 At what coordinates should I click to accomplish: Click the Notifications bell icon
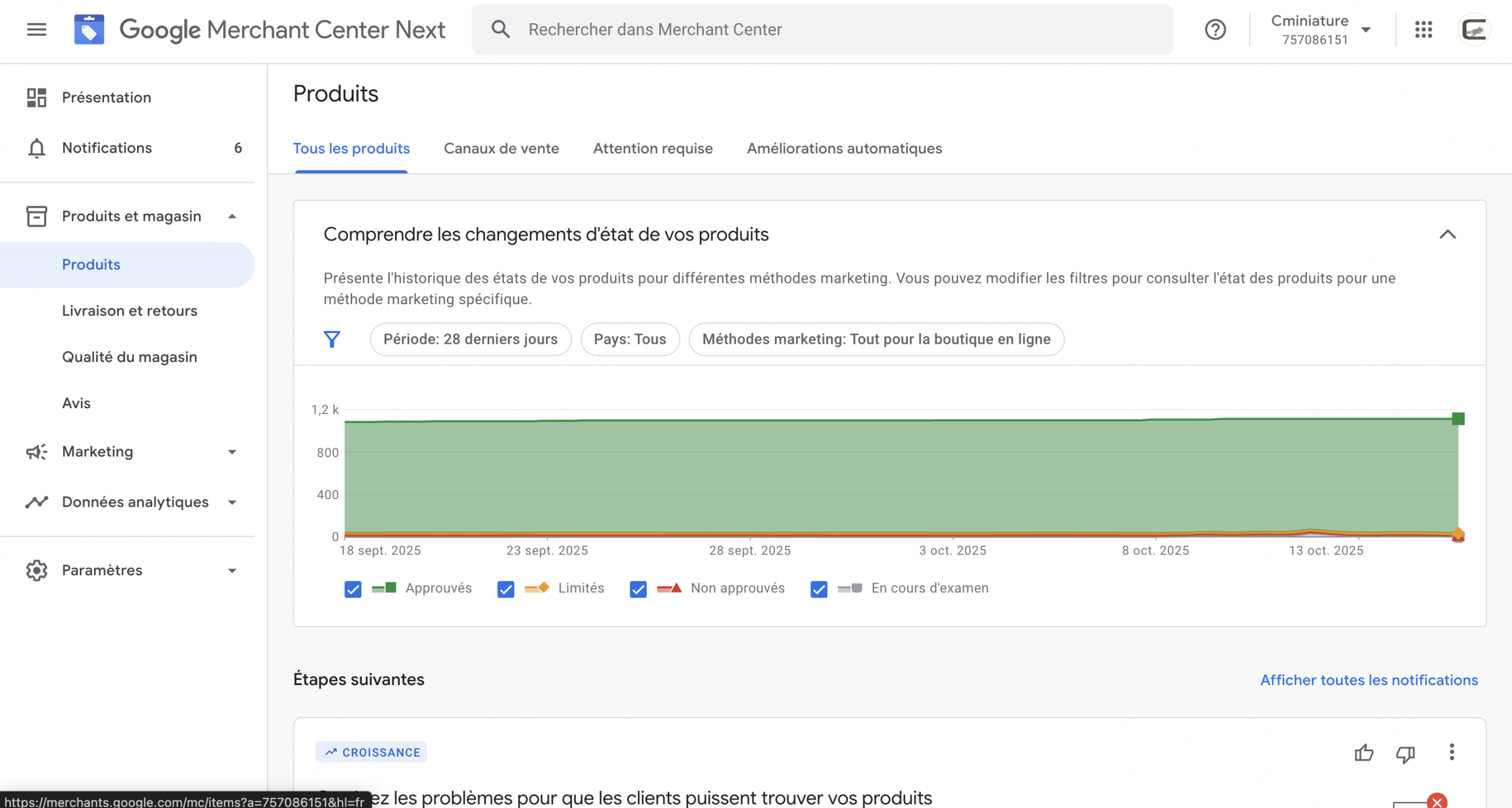(x=37, y=148)
